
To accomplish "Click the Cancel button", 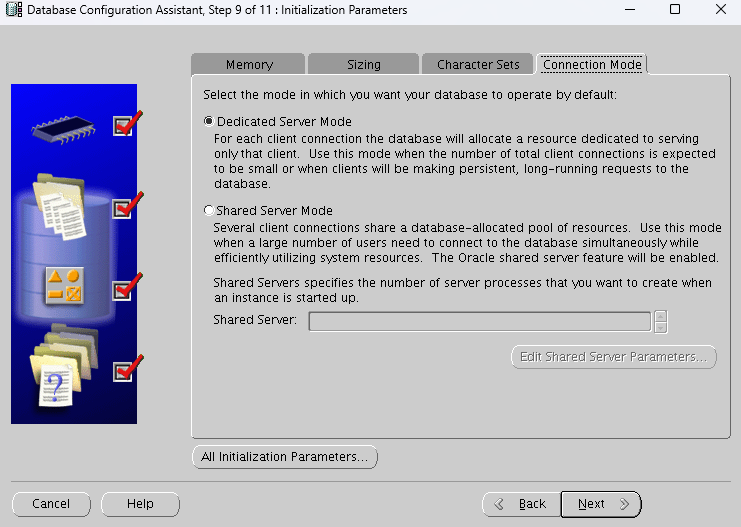I will coord(51,504).
